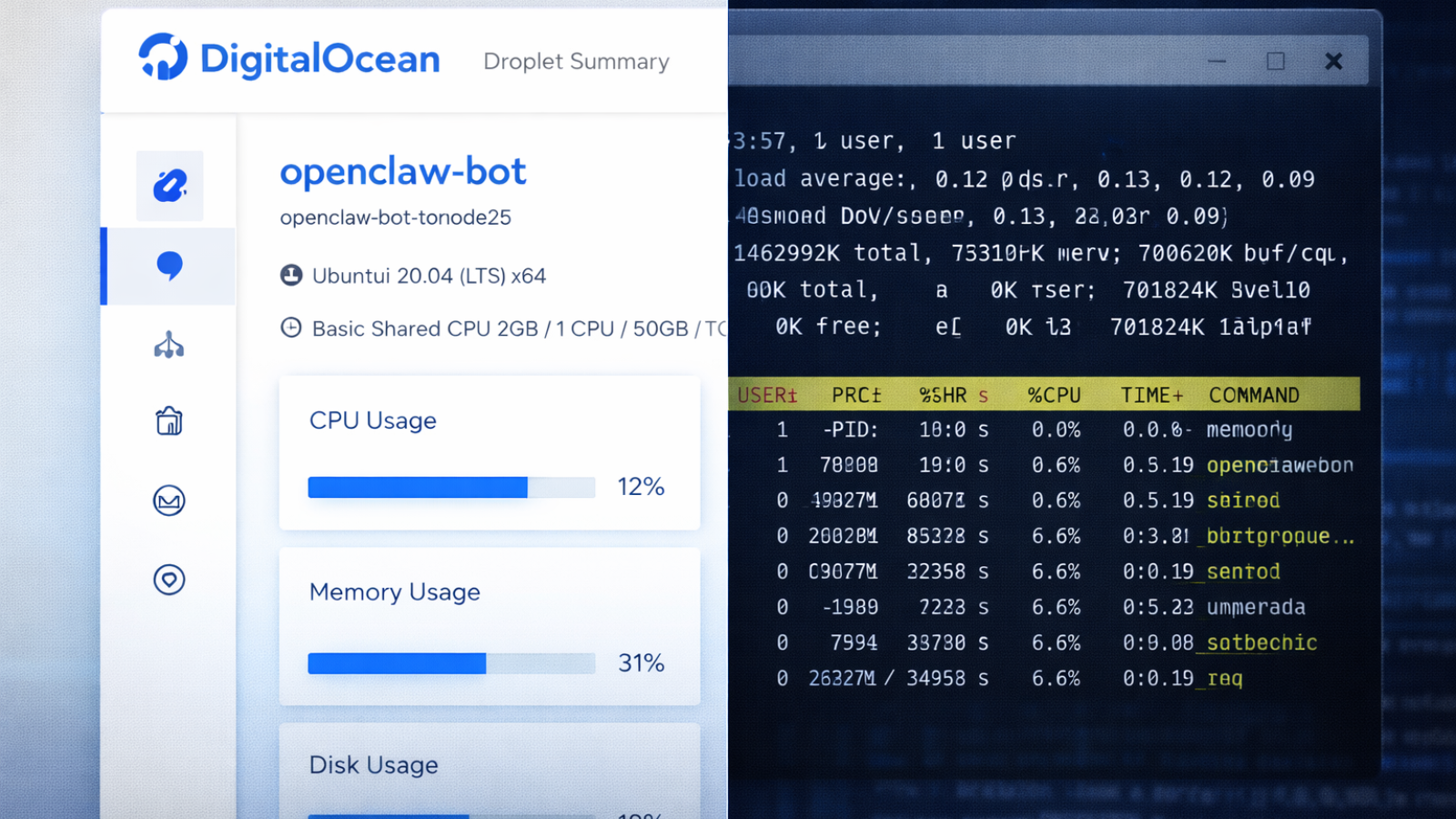The height and width of the screenshot is (819, 1456).
Task: Sort processes by %CPU column header
Action: 1054,395
